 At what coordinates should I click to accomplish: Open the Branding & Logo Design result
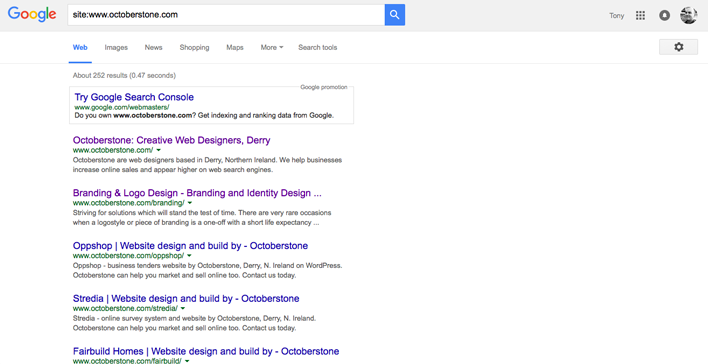(197, 193)
